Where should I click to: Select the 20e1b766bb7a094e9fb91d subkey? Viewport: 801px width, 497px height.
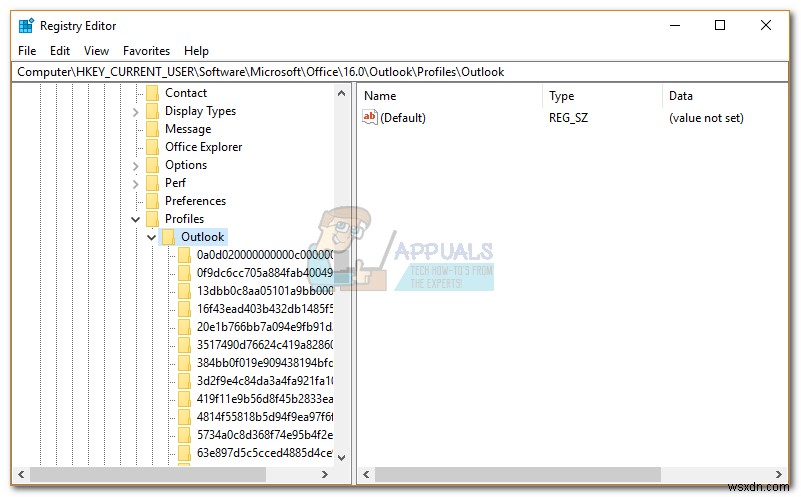265,326
